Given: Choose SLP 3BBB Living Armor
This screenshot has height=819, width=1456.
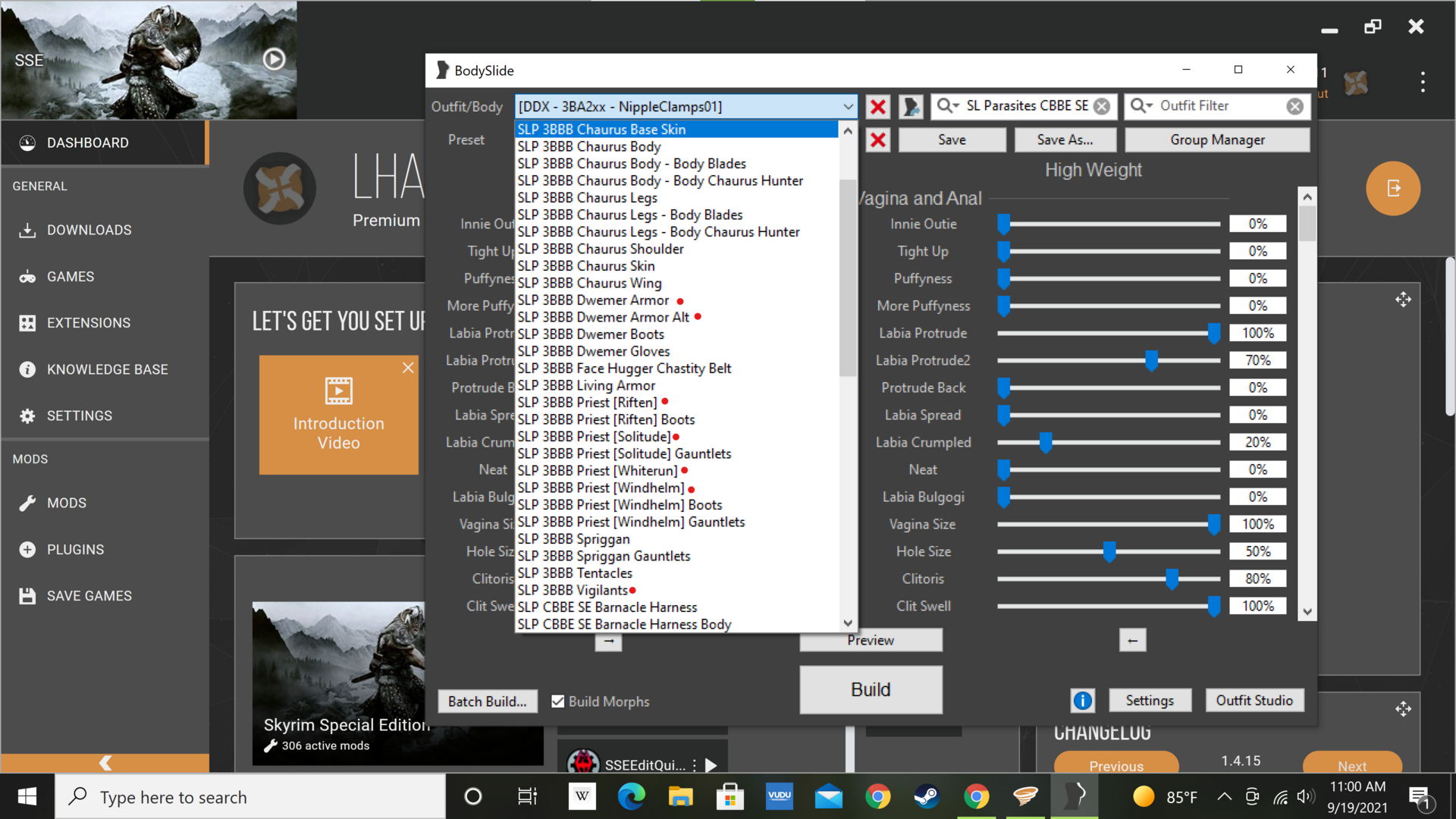Looking at the screenshot, I should (x=676, y=385).
